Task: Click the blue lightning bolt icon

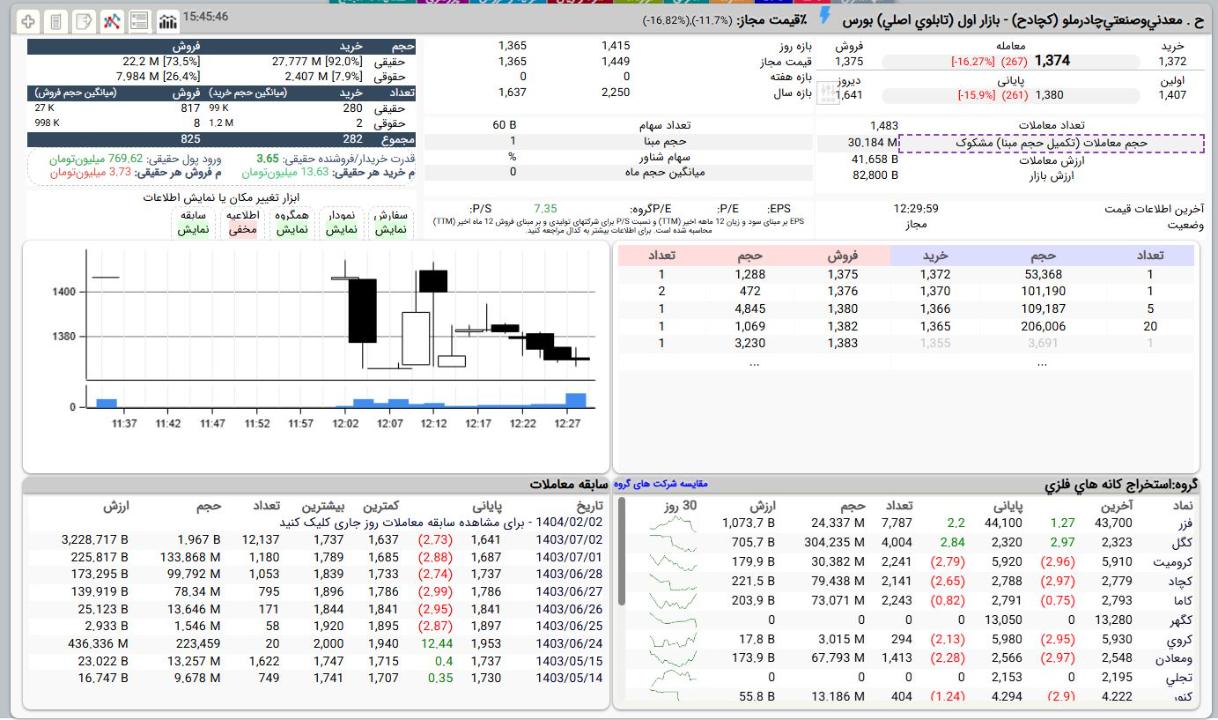Action: 825,15
